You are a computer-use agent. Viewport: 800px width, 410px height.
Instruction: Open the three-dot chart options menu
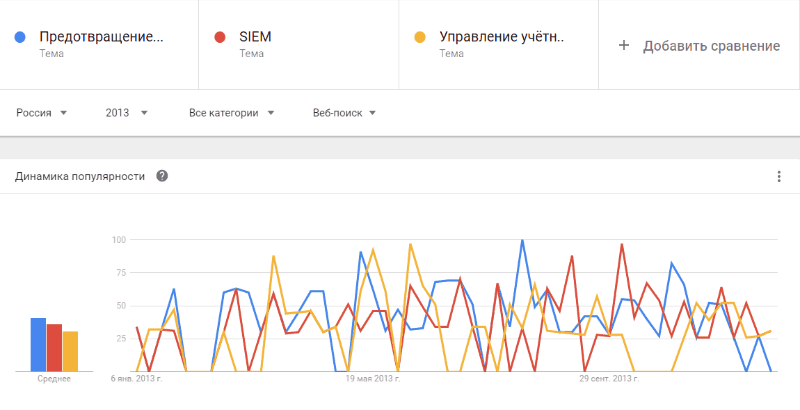779,177
